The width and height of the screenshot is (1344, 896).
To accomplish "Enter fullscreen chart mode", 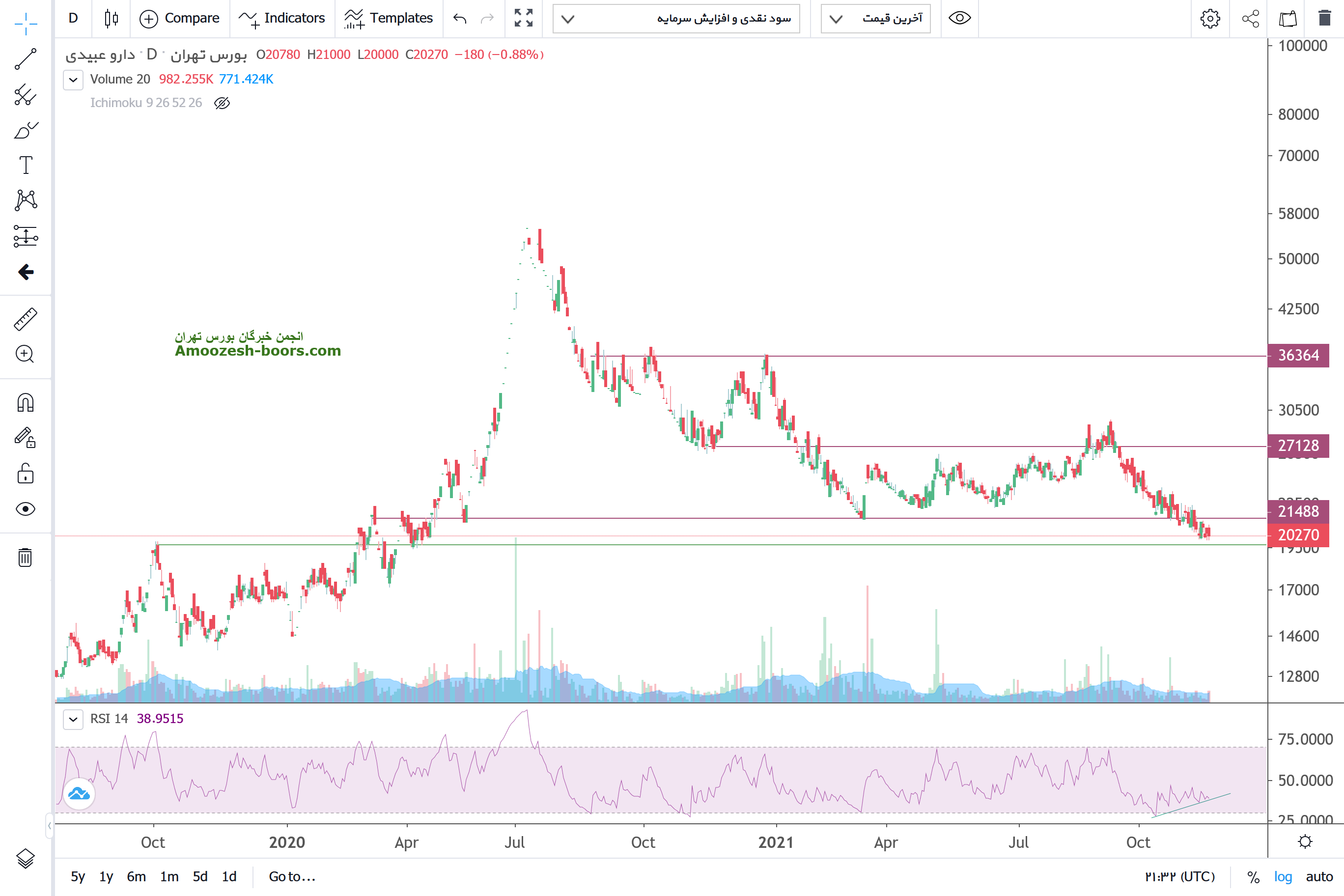I will tap(523, 18).
